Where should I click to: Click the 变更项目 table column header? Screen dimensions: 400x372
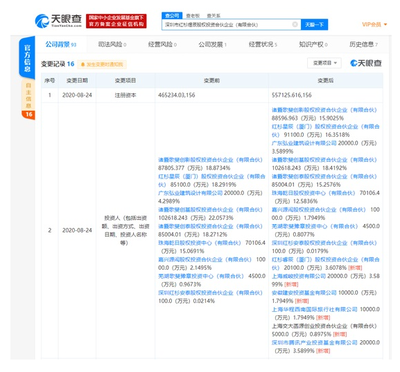[x=125, y=81]
